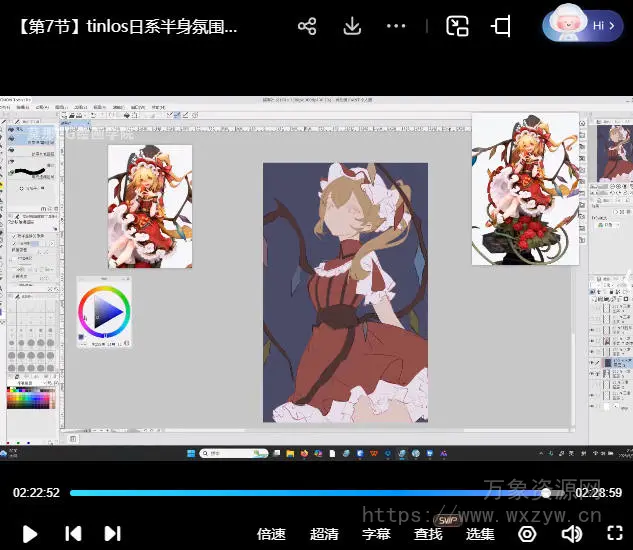Click the right-side reference image of character
The height and width of the screenshot is (550, 633).
point(524,189)
